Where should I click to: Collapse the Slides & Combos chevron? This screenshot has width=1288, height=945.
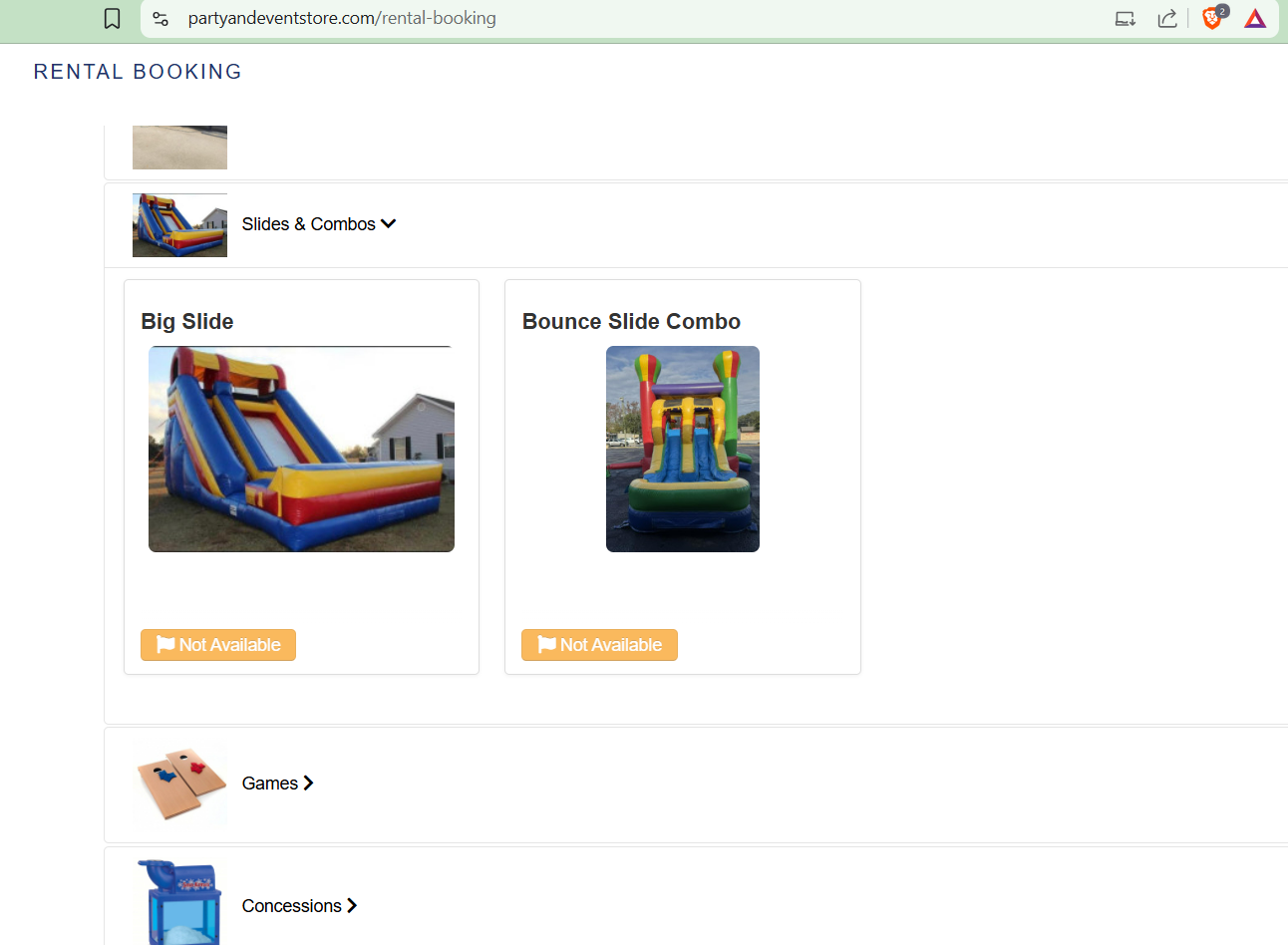coord(389,223)
